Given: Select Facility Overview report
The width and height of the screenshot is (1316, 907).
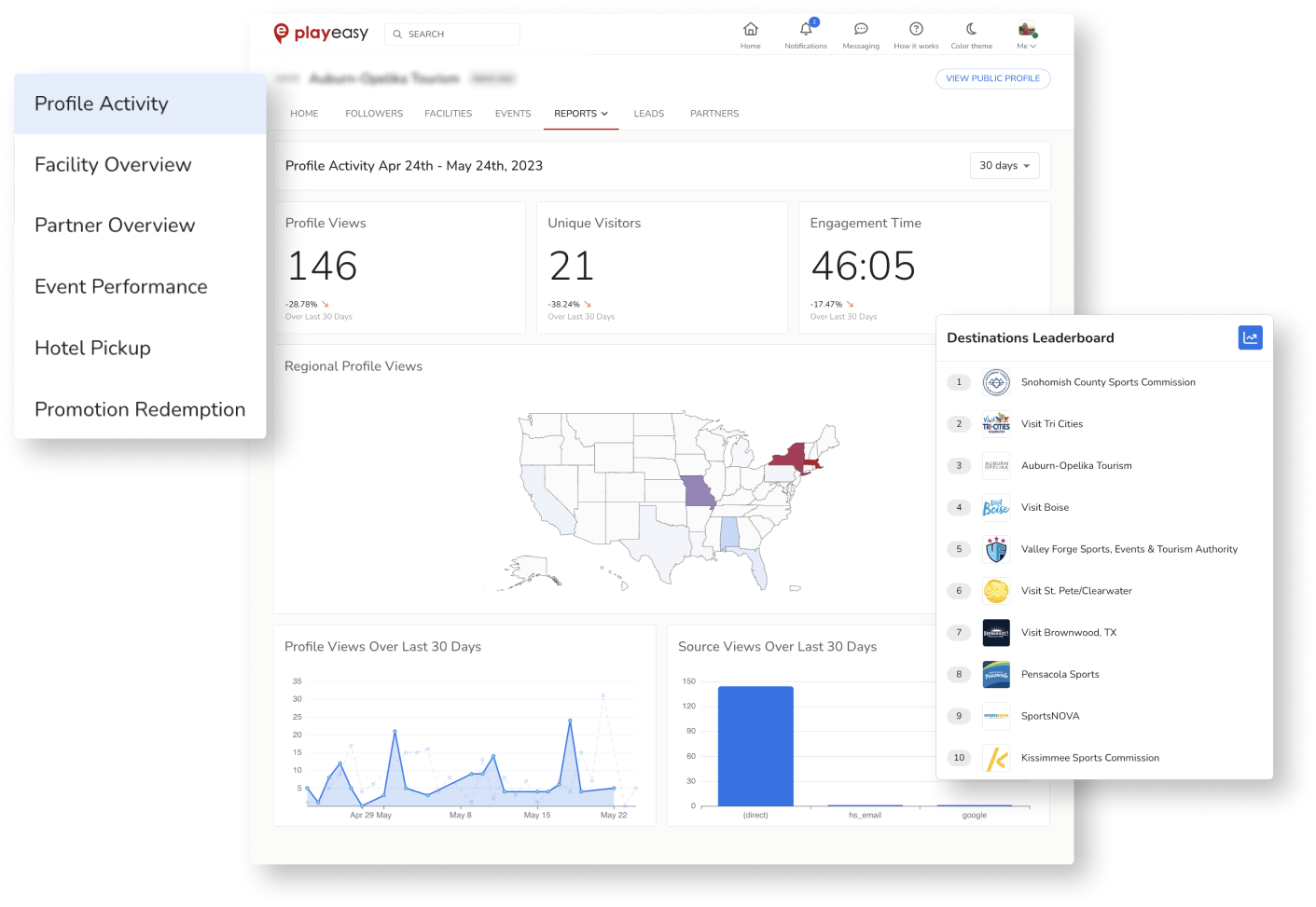Looking at the screenshot, I should click(x=140, y=165).
